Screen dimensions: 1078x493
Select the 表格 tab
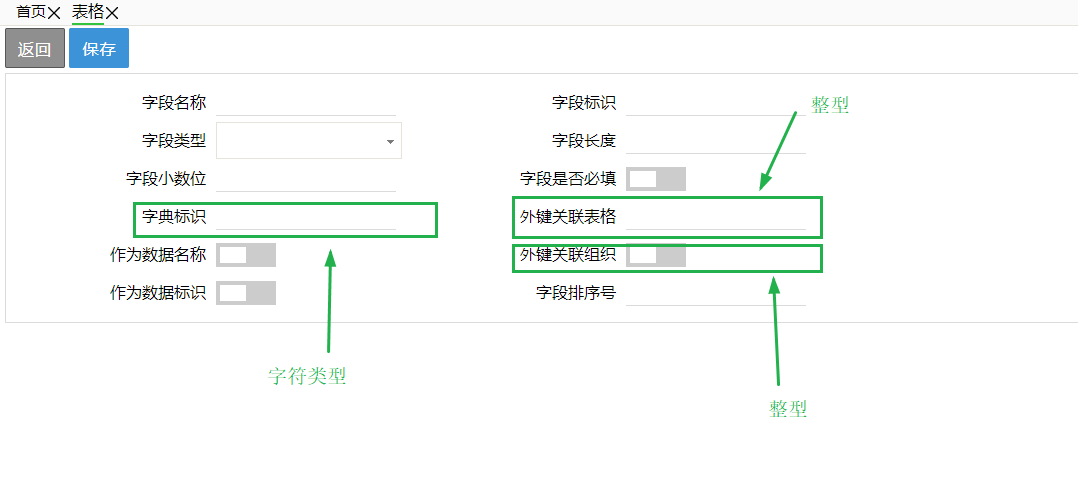pyautogui.click(x=88, y=12)
